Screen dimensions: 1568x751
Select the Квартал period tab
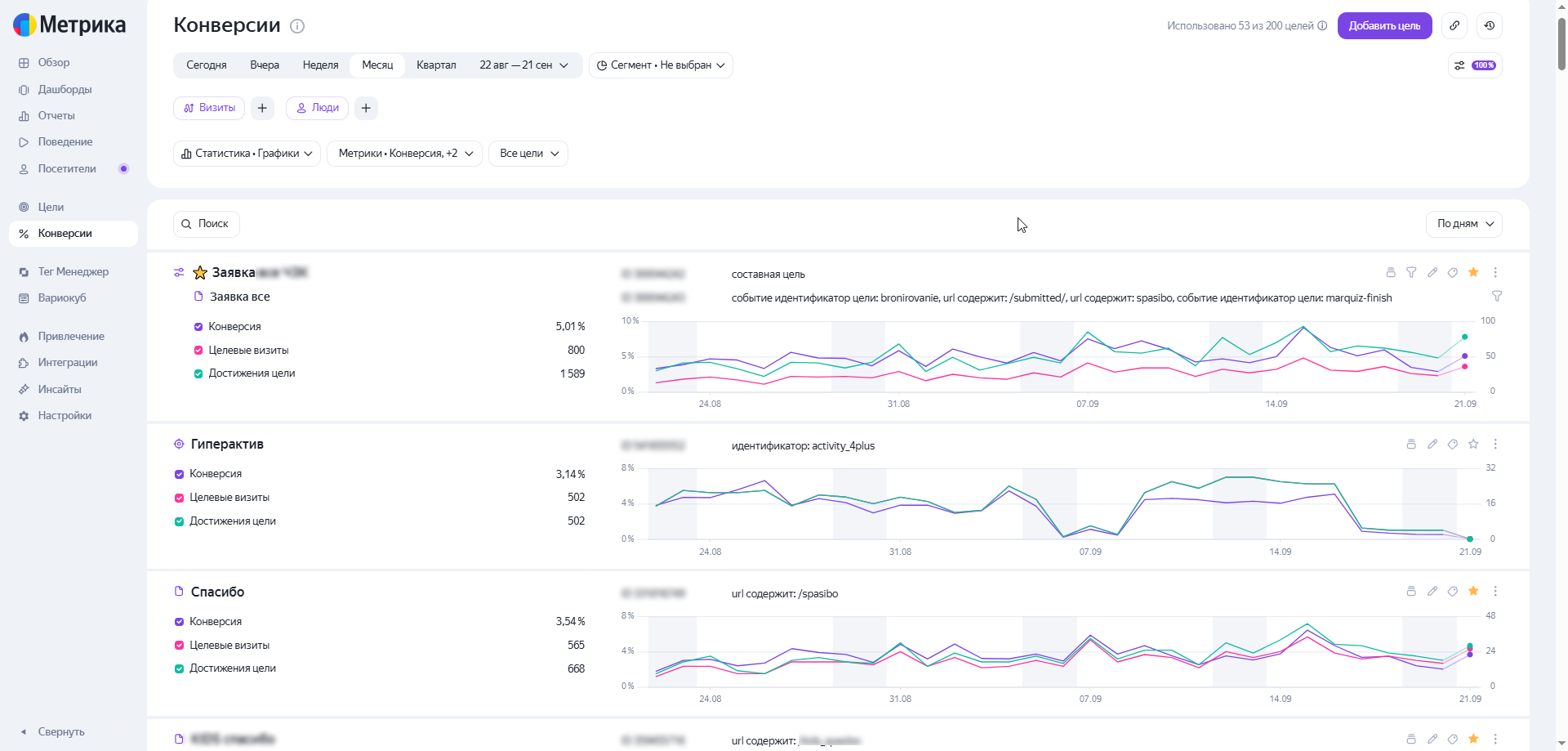(x=436, y=65)
